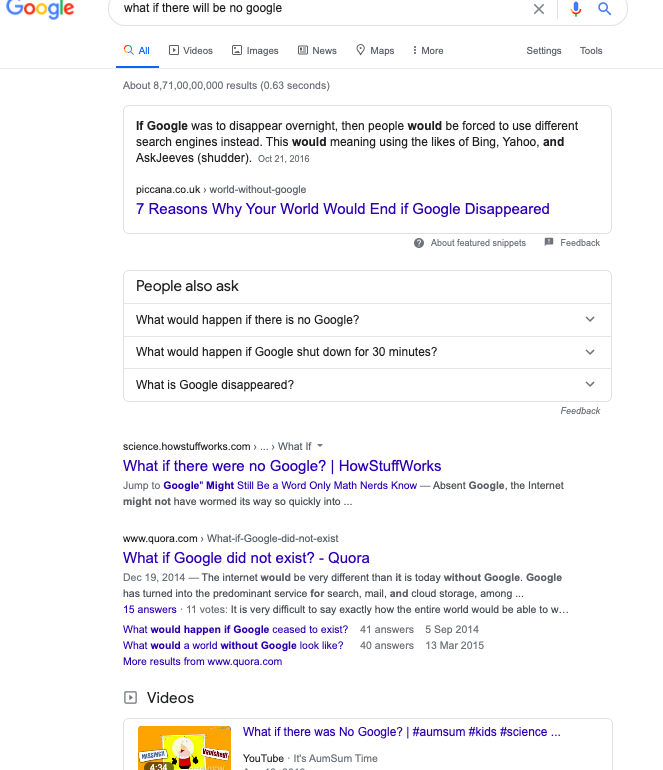Open "7 Reasons Why Your World Would End" link
This screenshot has height=770, width=663.
[342, 209]
